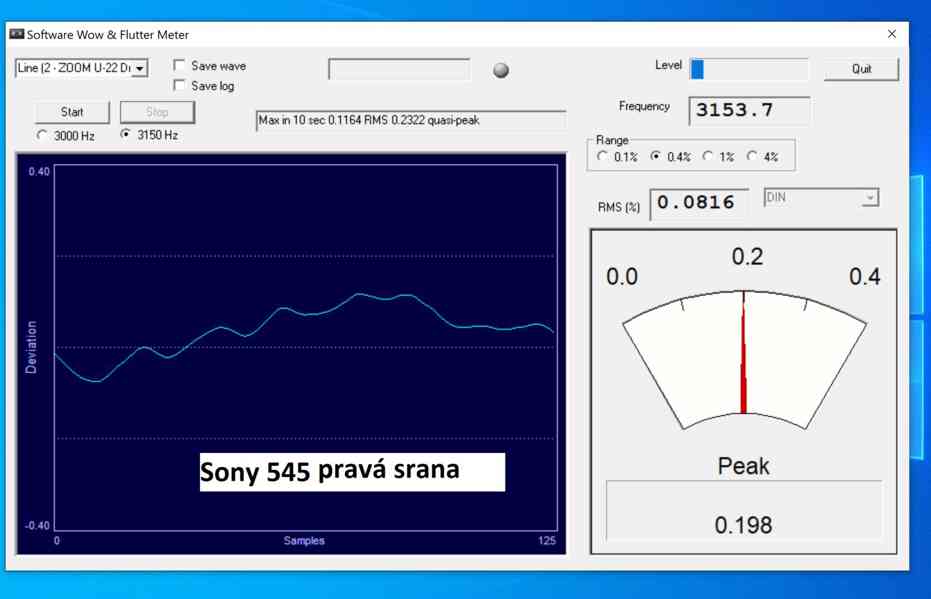931x599 pixels.
Task: Set range to 0.1%
Action: click(x=602, y=157)
